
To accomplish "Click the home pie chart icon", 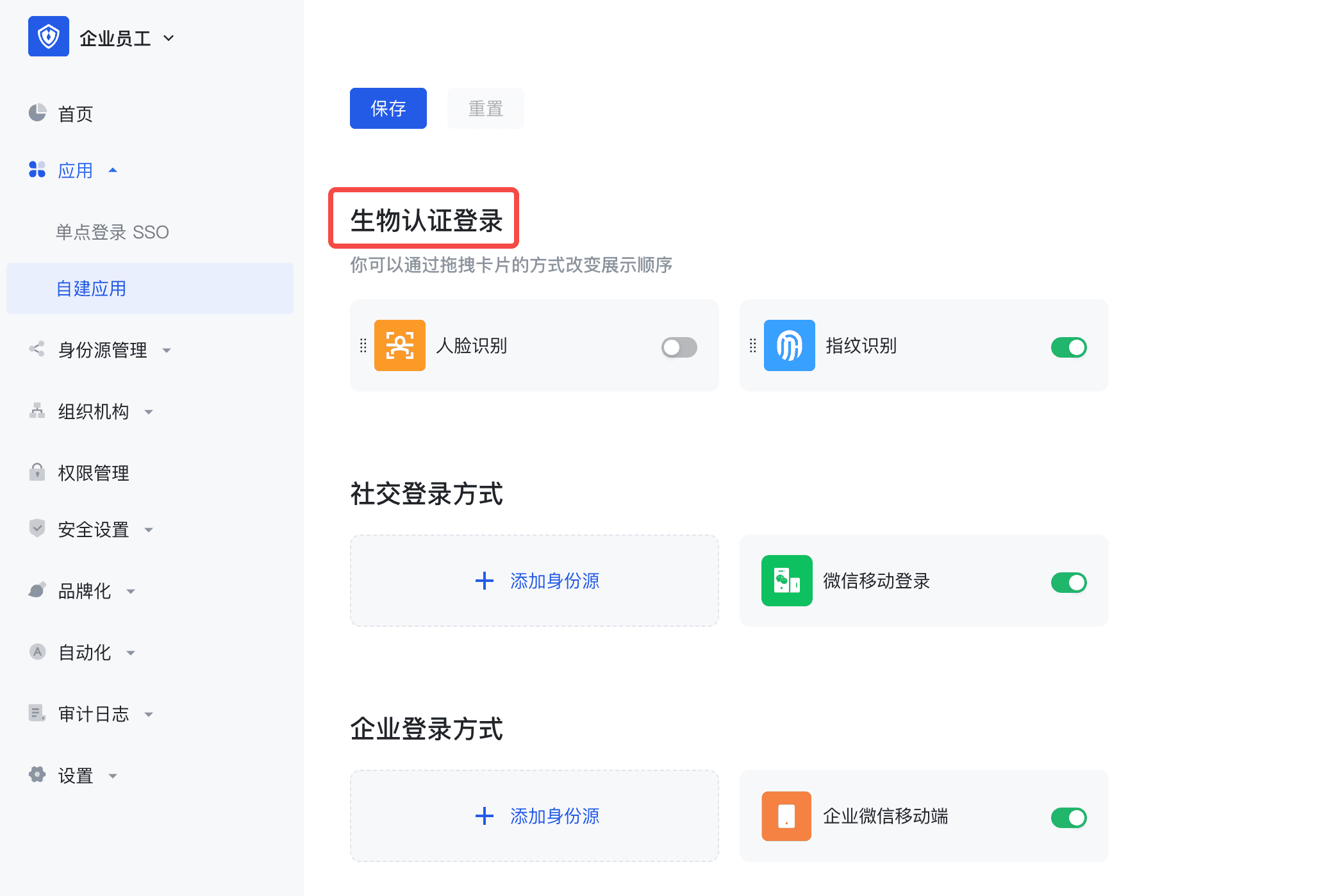I will pyautogui.click(x=37, y=113).
